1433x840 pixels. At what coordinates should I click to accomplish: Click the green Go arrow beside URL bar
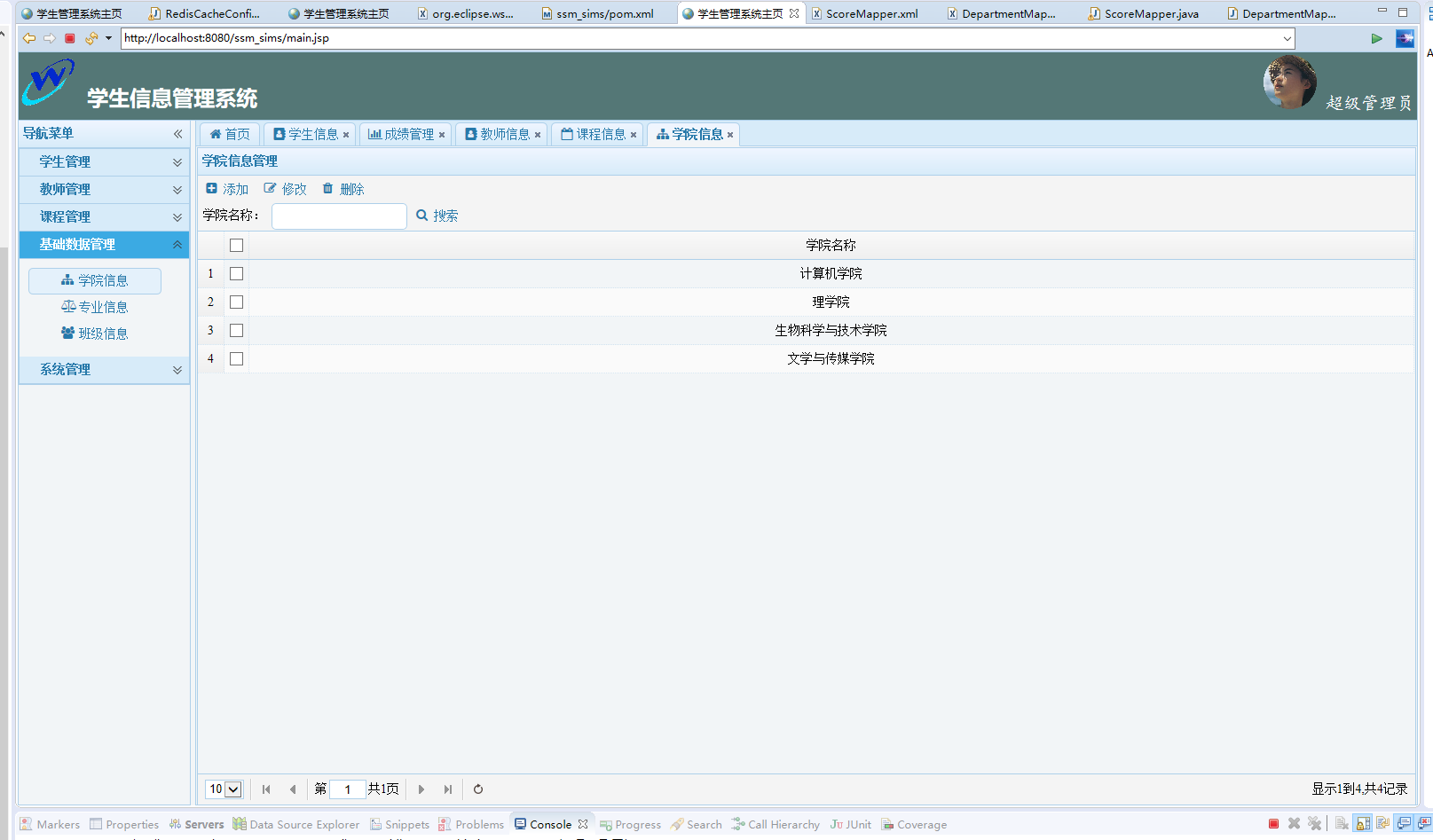tap(1376, 38)
